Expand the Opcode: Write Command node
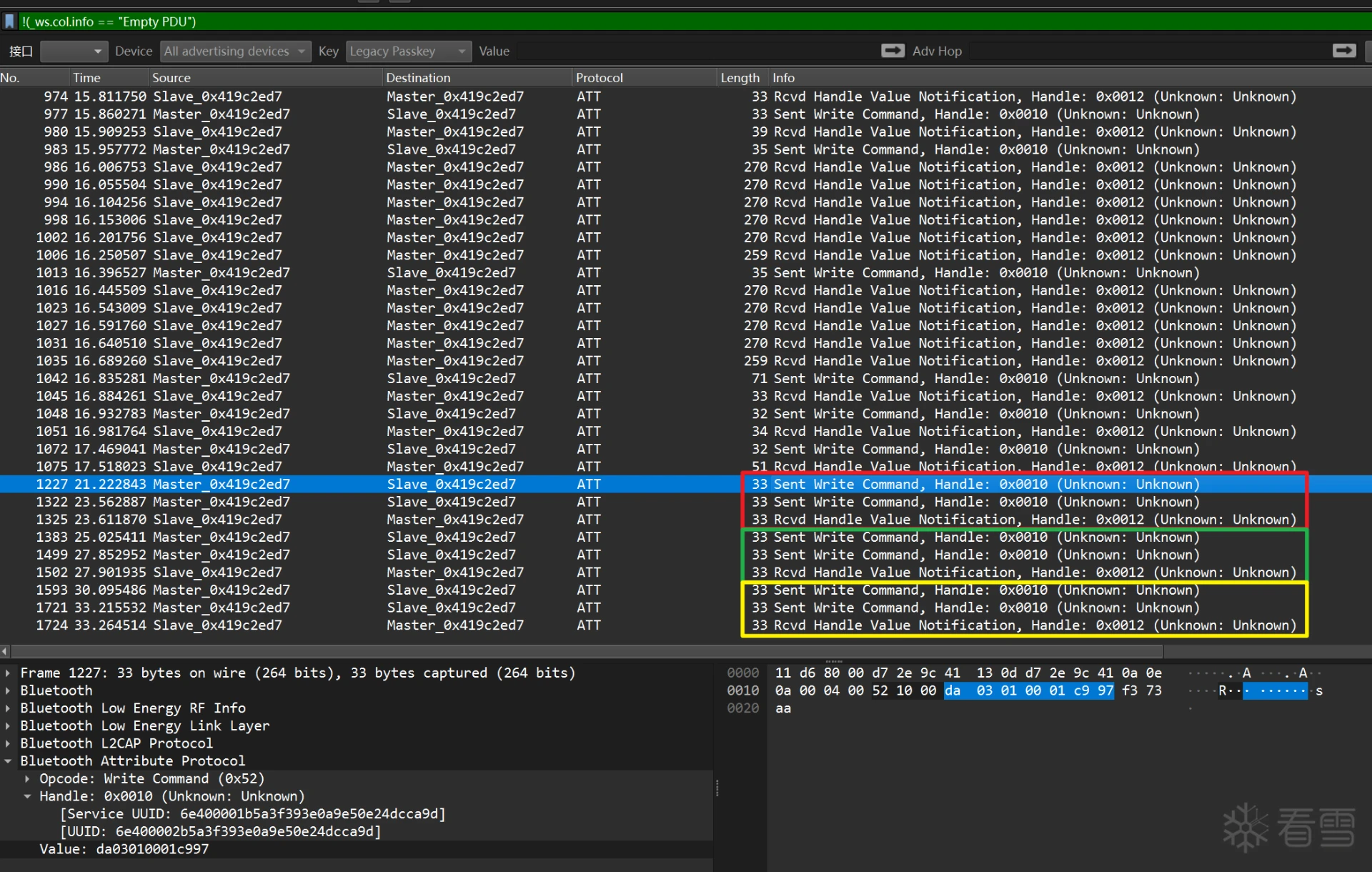The image size is (1372, 872). click(27, 778)
